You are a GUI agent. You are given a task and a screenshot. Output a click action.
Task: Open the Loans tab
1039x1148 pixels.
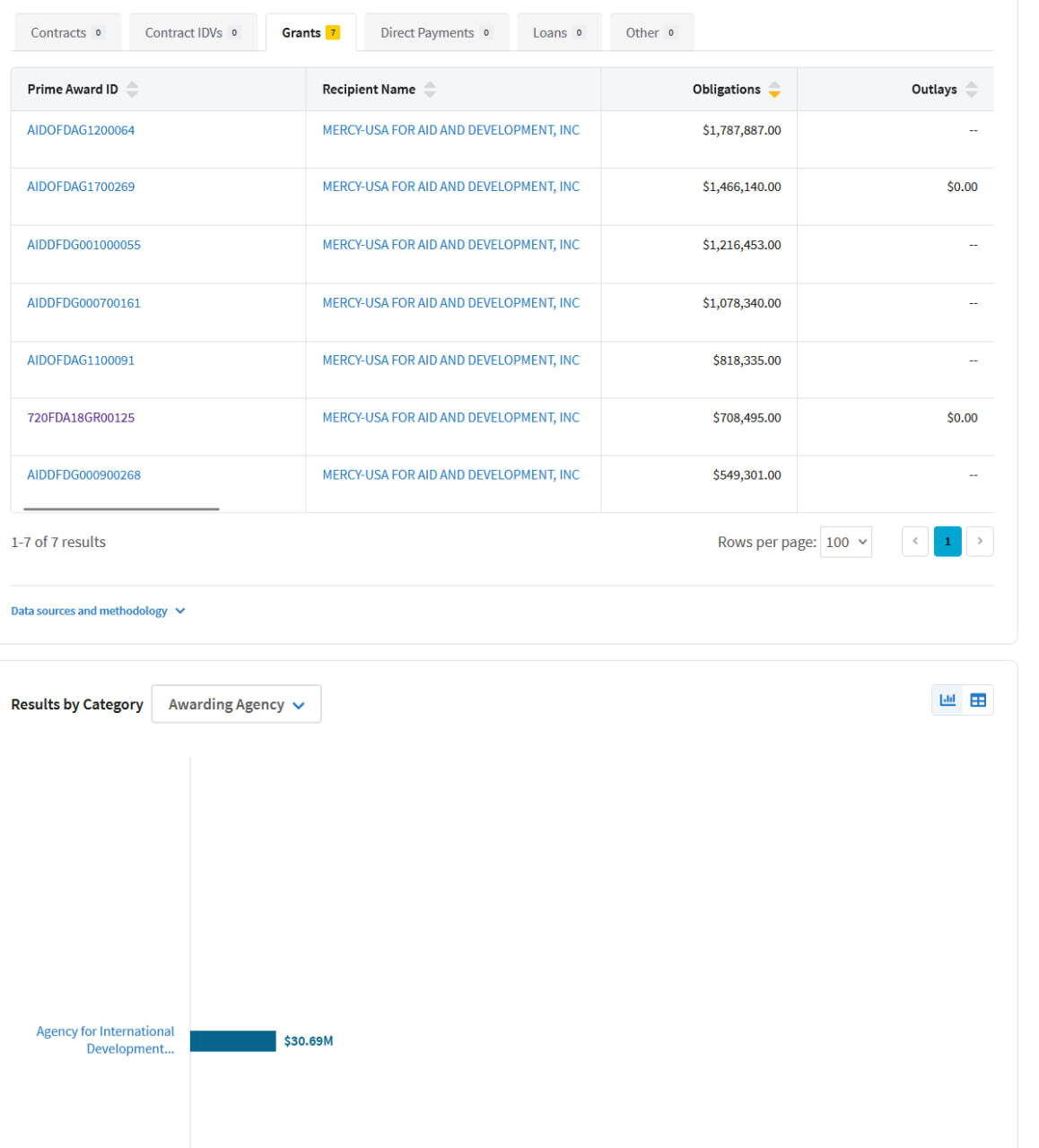(558, 32)
